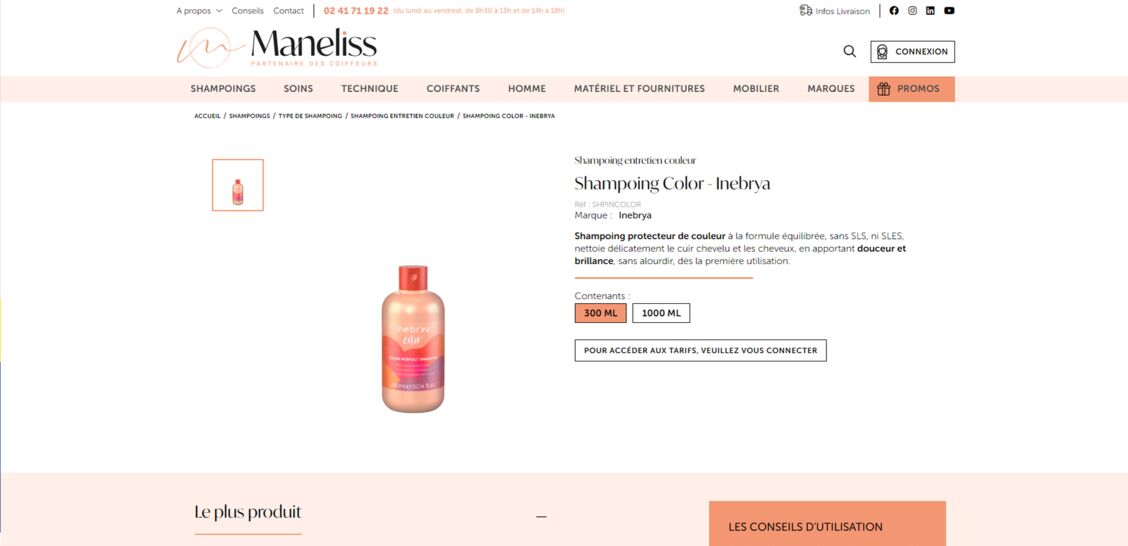Select the shampoo bottle thumbnail

pyautogui.click(x=237, y=185)
